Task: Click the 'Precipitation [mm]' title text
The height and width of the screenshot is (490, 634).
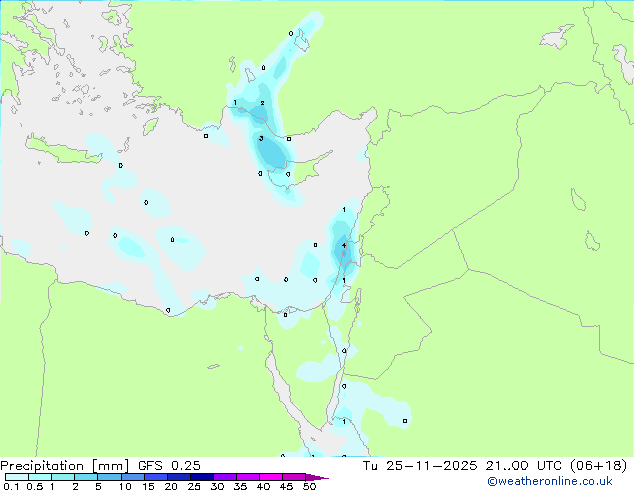Action: point(65,466)
